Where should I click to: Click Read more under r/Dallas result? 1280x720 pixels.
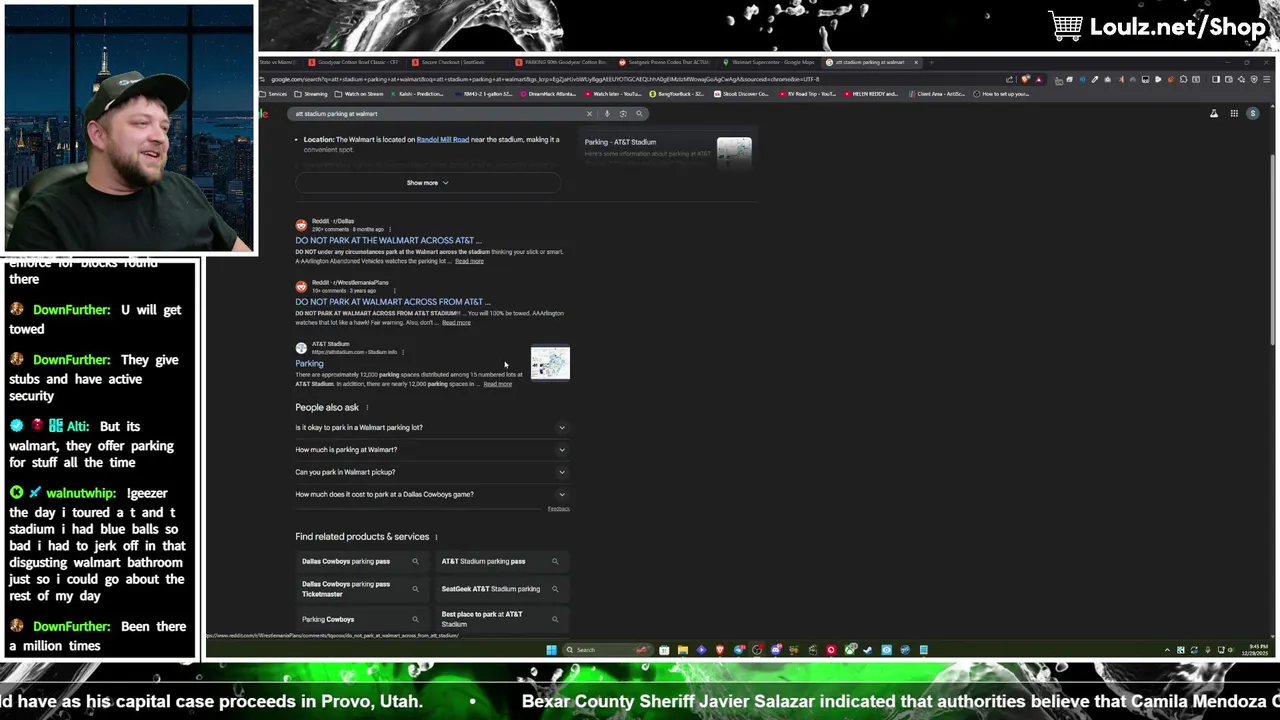(x=469, y=261)
